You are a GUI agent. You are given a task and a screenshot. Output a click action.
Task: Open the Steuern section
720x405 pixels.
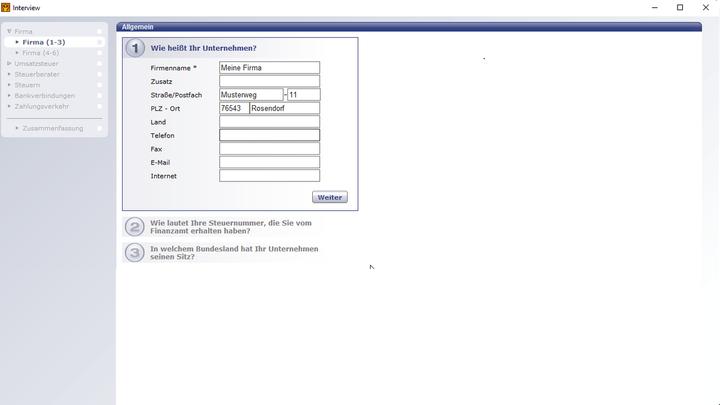(x=27, y=85)
